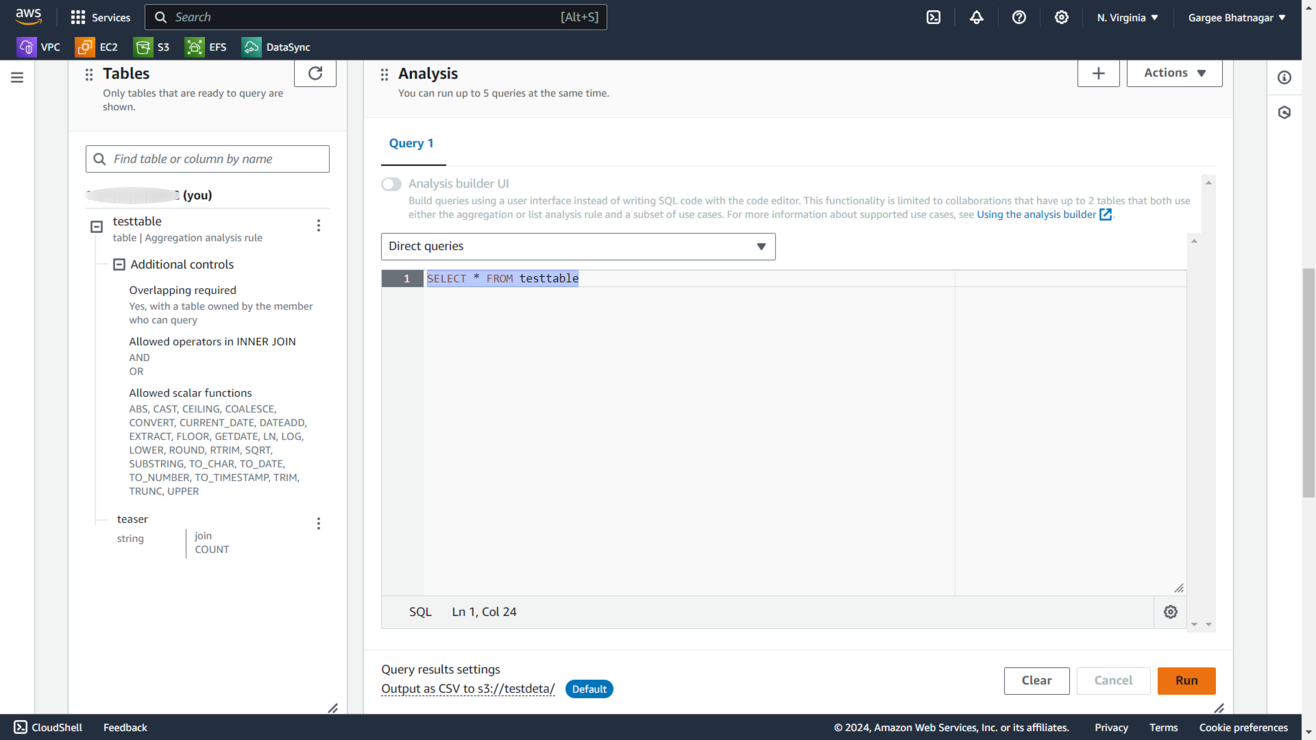Click the Clear button
Image resolution: width=1316 pixels, height=740 pixels.
[x=1036, y=681]
